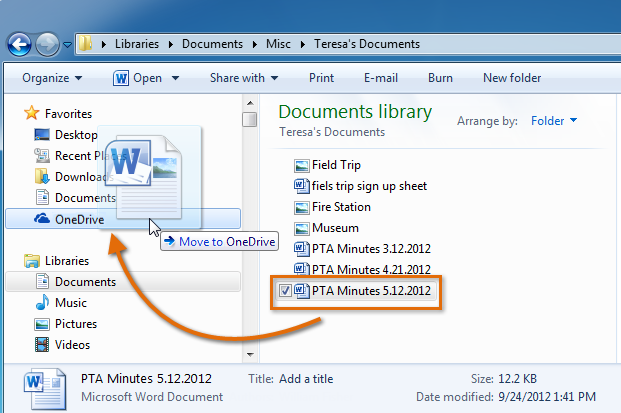Click Word document thumbnail in details pane
The height and width of the screenshot is (413, 621).
[44, 389]
